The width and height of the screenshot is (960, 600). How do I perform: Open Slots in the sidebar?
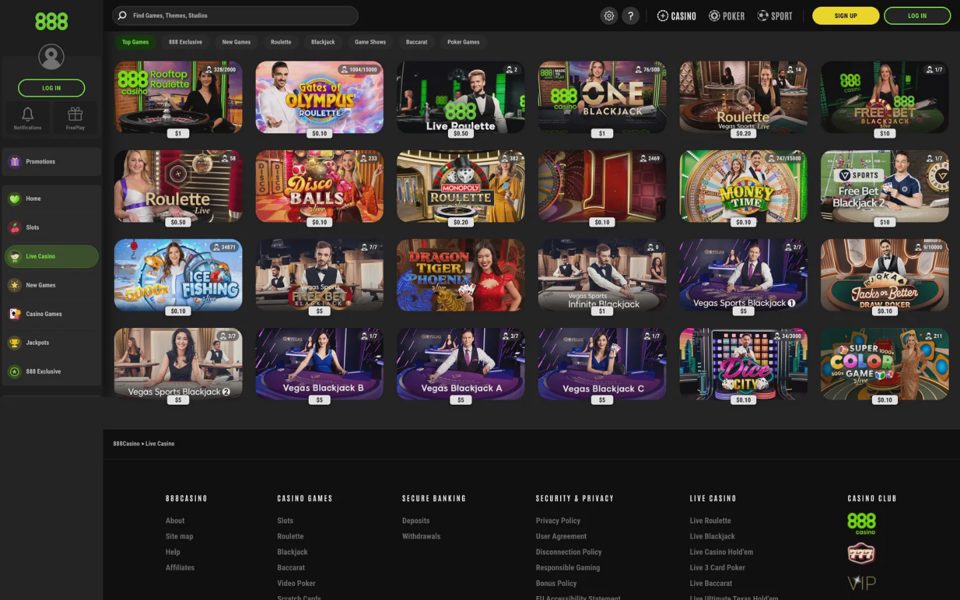click(x=51, y=227)
